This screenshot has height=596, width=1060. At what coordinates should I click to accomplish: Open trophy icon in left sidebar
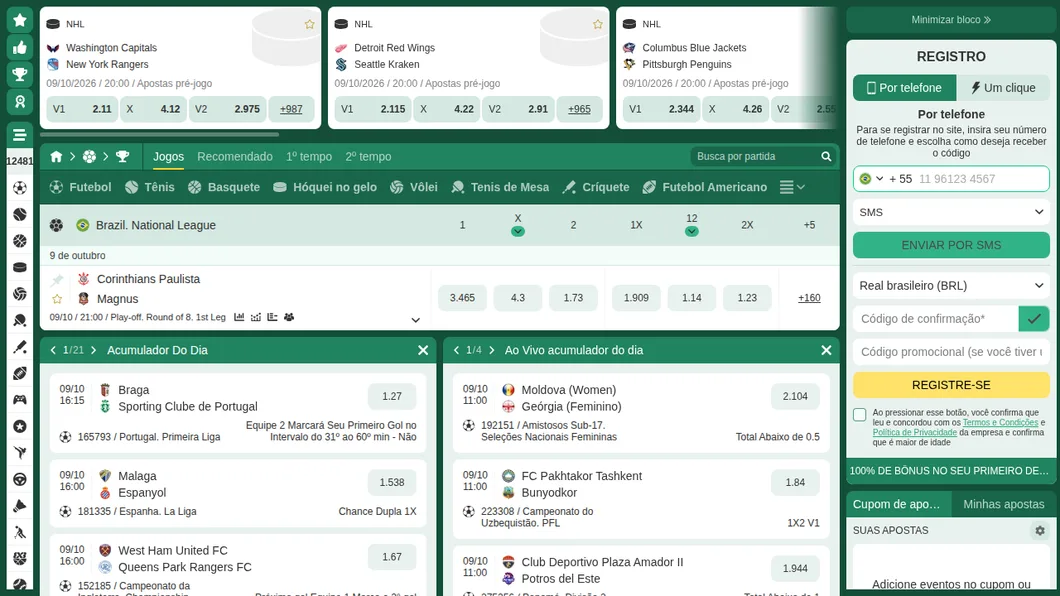[20, 74]
